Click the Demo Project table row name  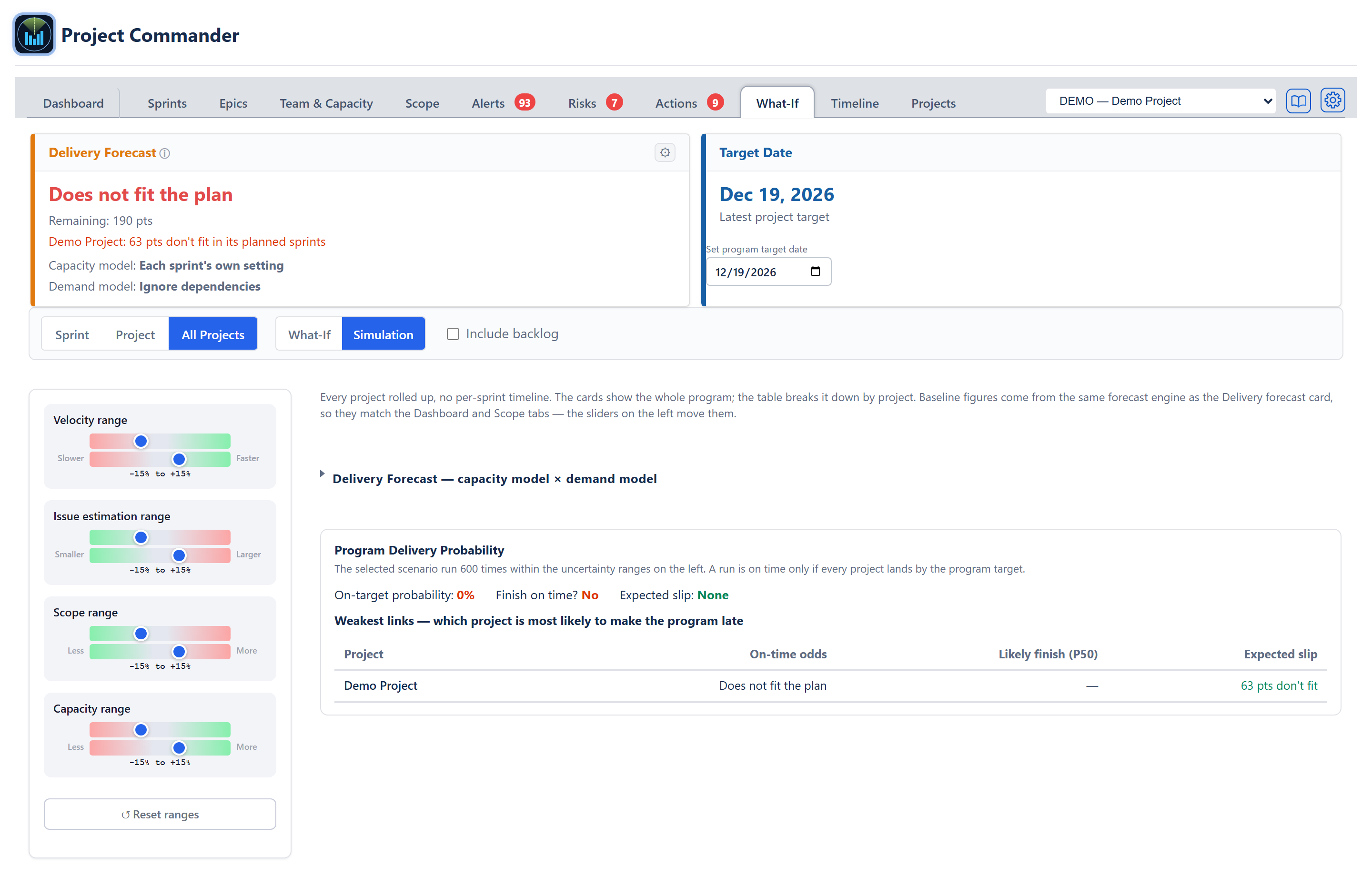(x=380, y=685)
